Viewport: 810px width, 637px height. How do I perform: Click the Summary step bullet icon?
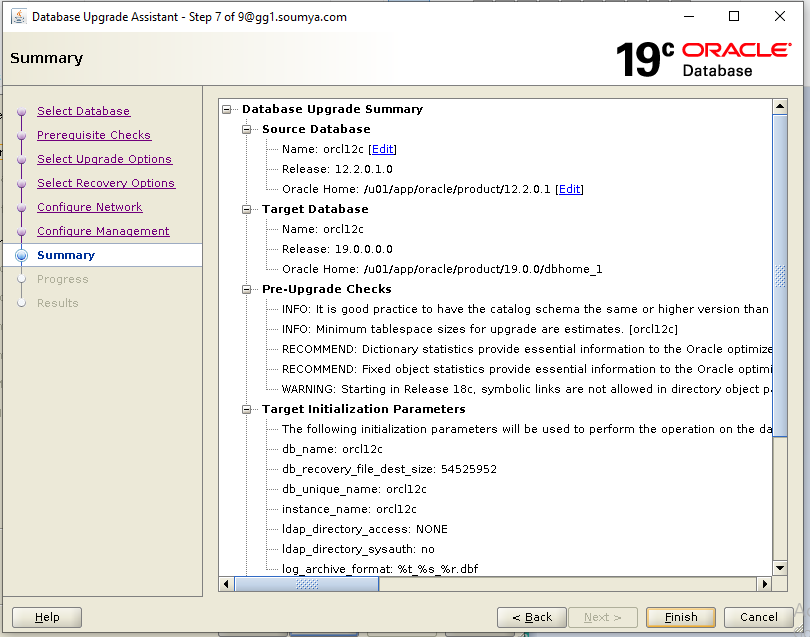tap(21, 255)
